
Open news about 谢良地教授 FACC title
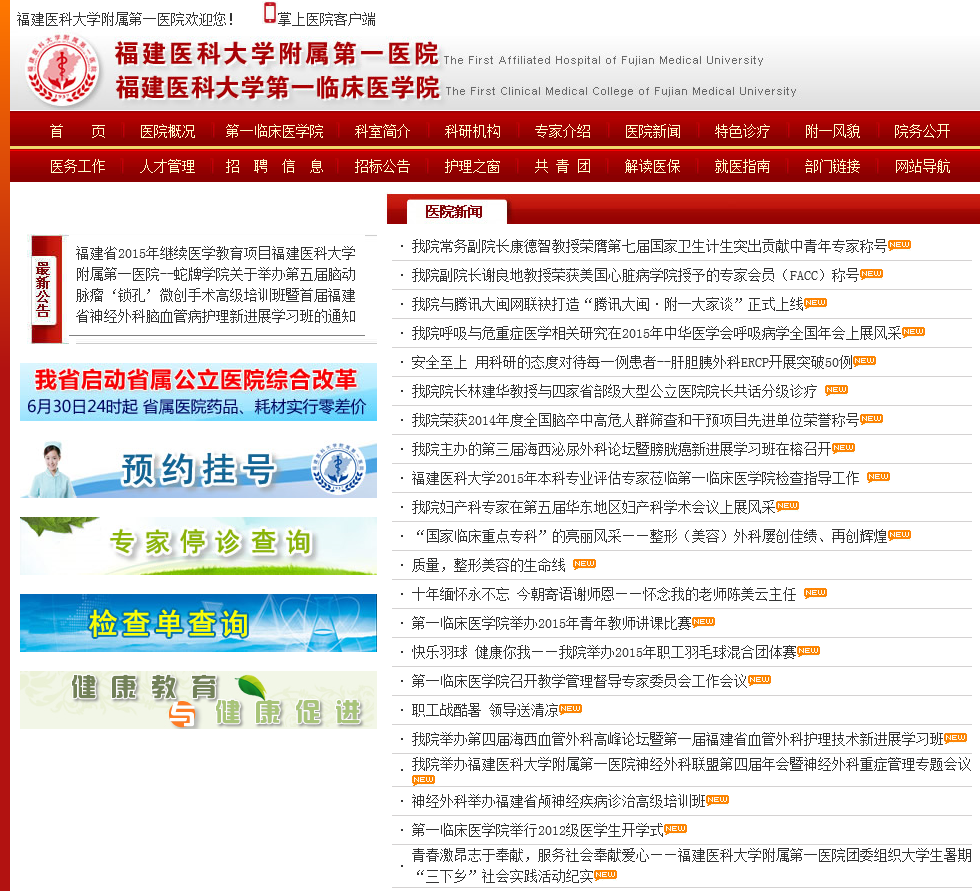click(635, 276)
